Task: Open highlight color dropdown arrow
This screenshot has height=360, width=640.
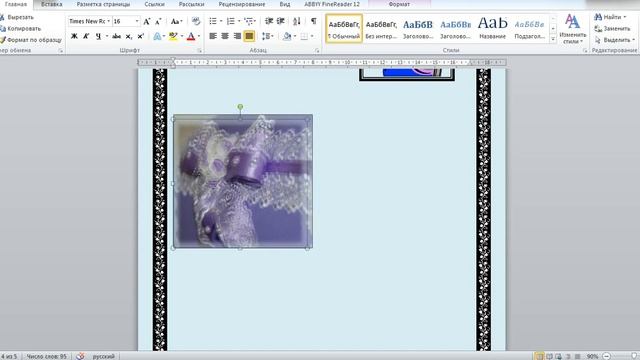Action: 182,36
